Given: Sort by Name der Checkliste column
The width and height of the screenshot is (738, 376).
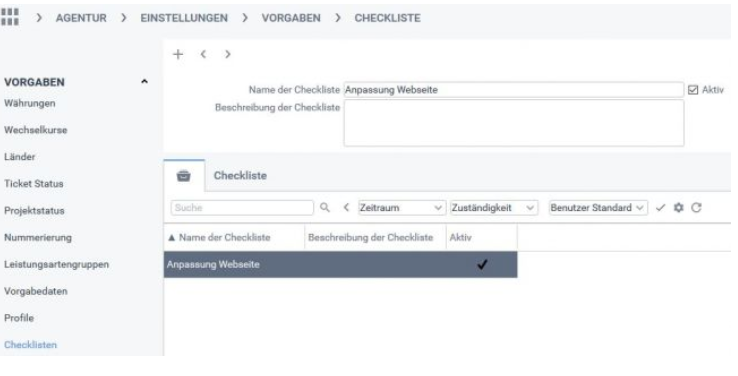Looking at the screenshot, I should point(225,237).
